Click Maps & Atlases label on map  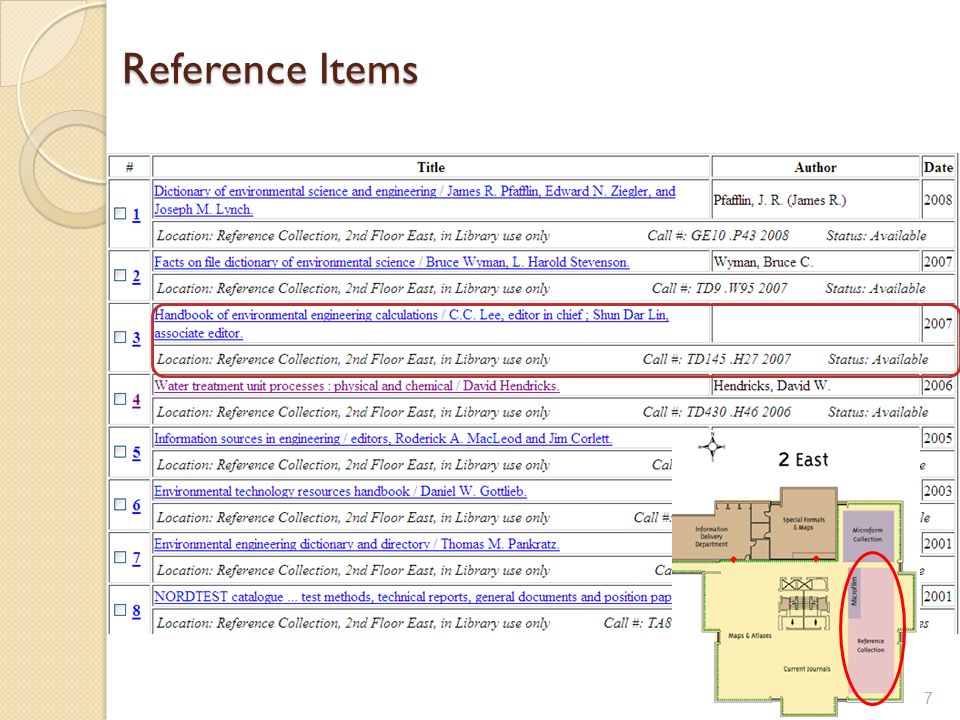[749, 636]
